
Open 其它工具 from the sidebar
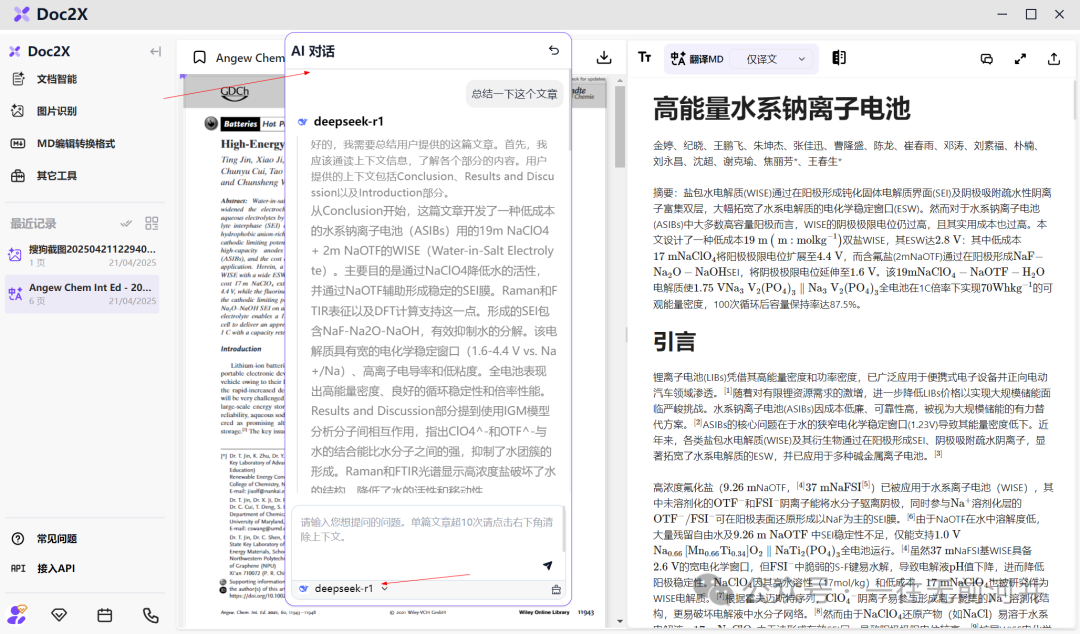click(x=56, y=176)
